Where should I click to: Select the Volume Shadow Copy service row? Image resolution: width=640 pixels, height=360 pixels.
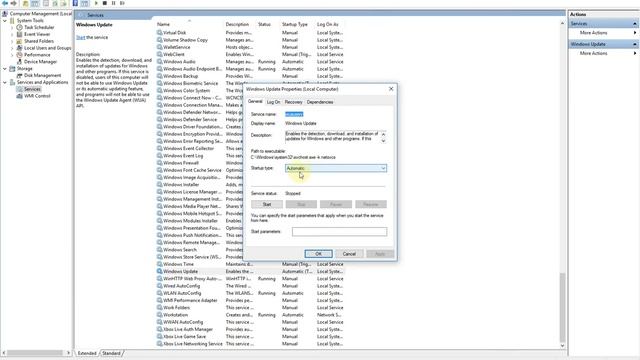tap(250, 40)
